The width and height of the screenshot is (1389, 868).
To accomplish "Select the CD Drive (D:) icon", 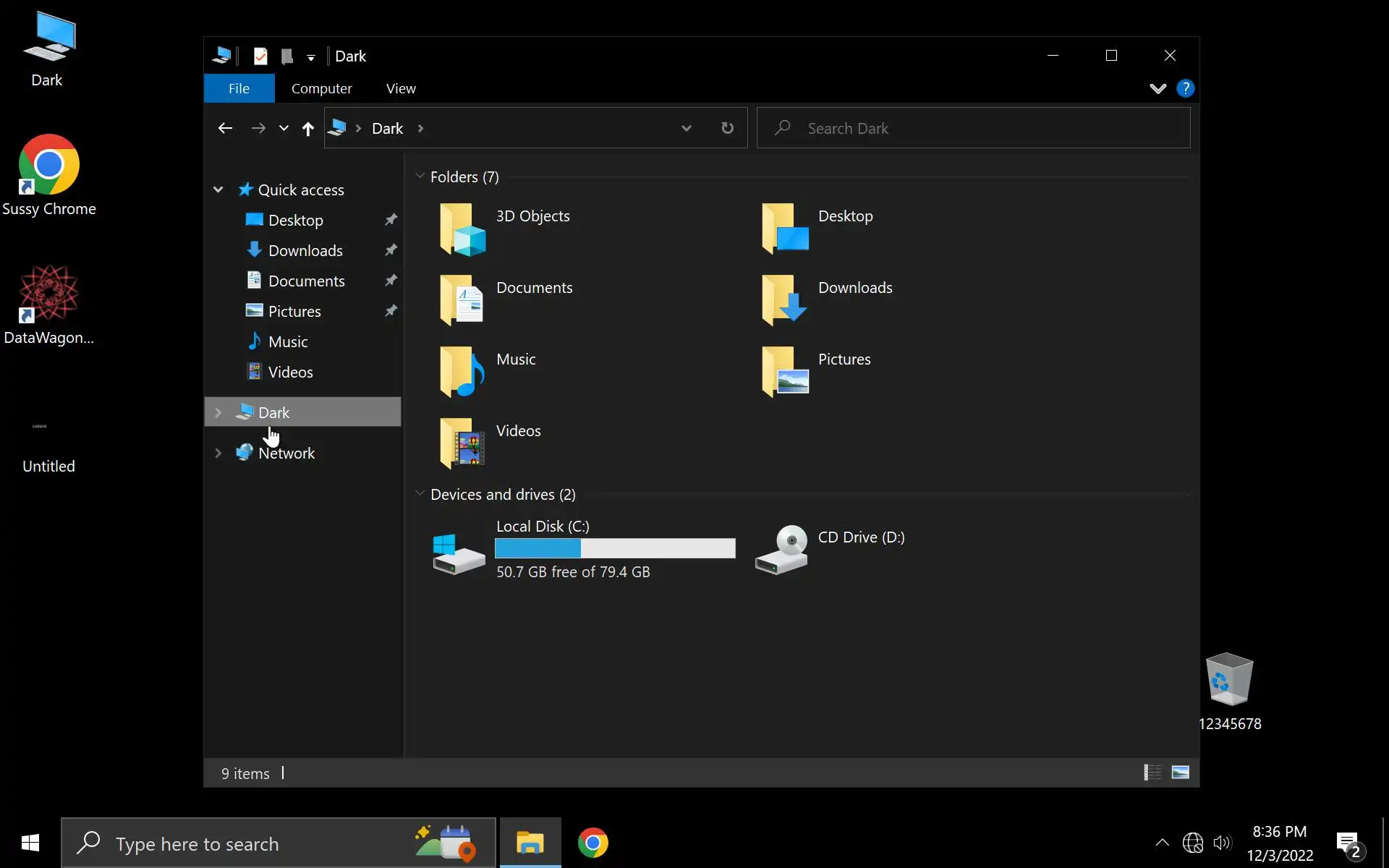I will 782,548.
